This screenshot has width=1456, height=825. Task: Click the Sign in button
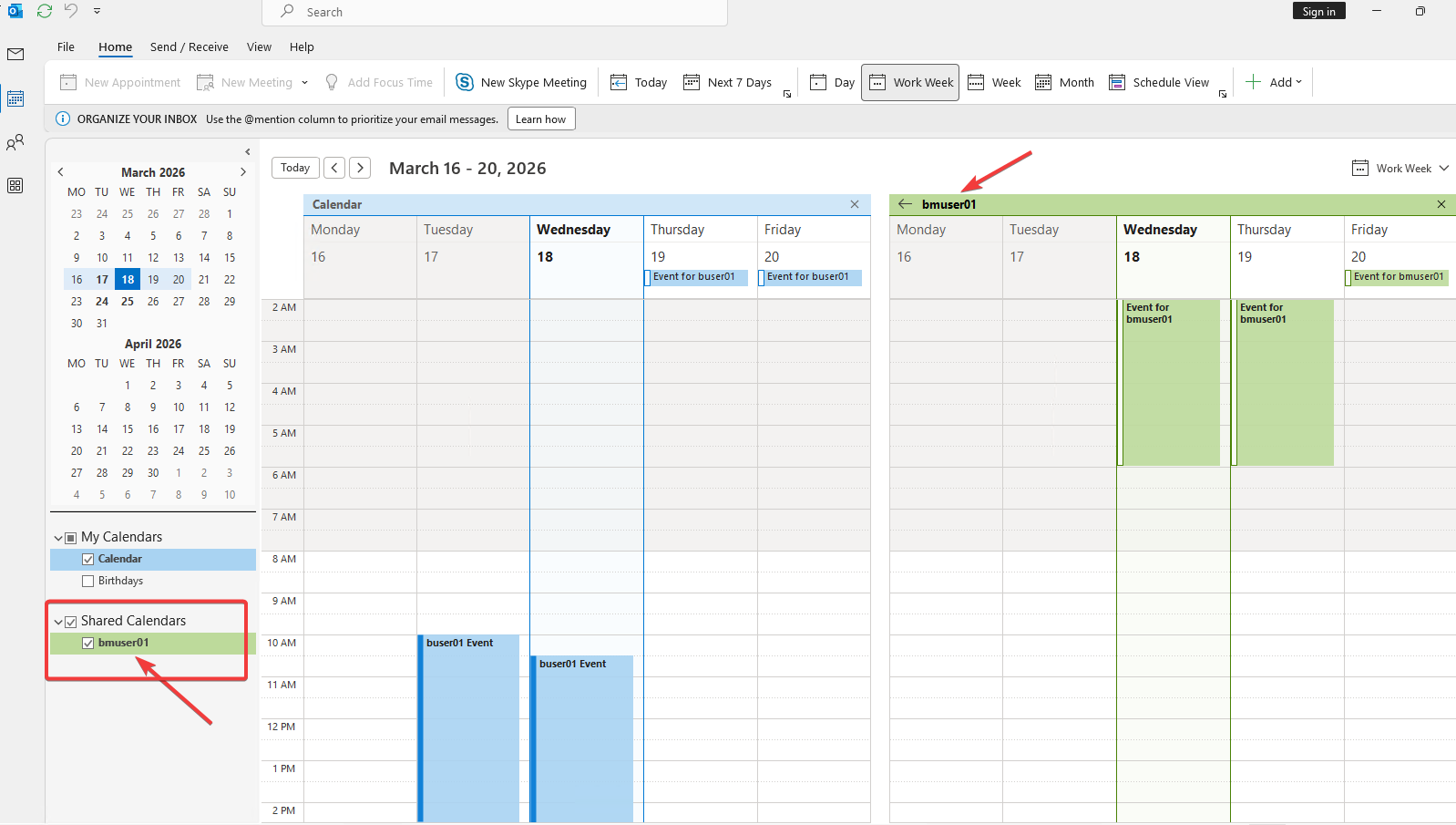point(1318,11)
